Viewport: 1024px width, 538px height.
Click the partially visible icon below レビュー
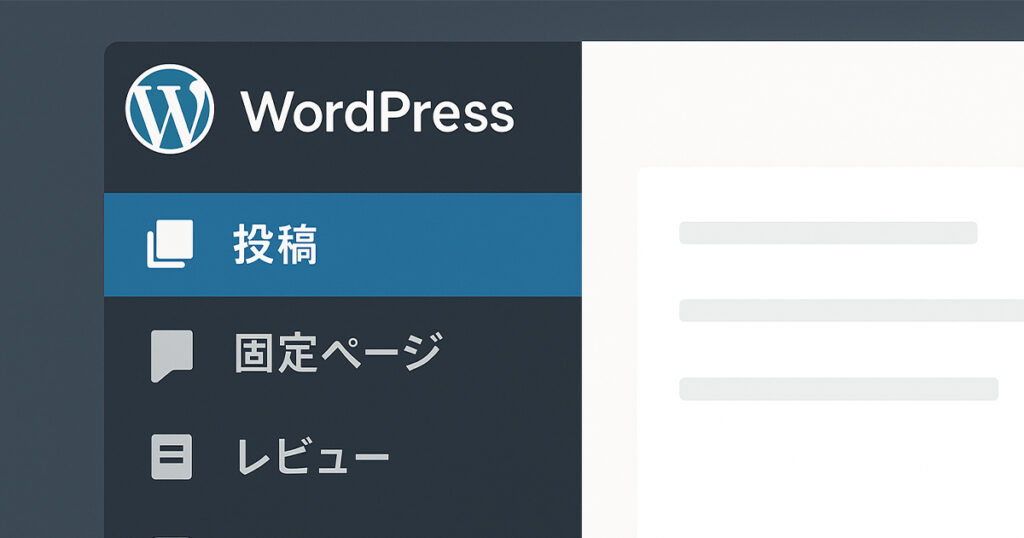(x=170, y=533)
